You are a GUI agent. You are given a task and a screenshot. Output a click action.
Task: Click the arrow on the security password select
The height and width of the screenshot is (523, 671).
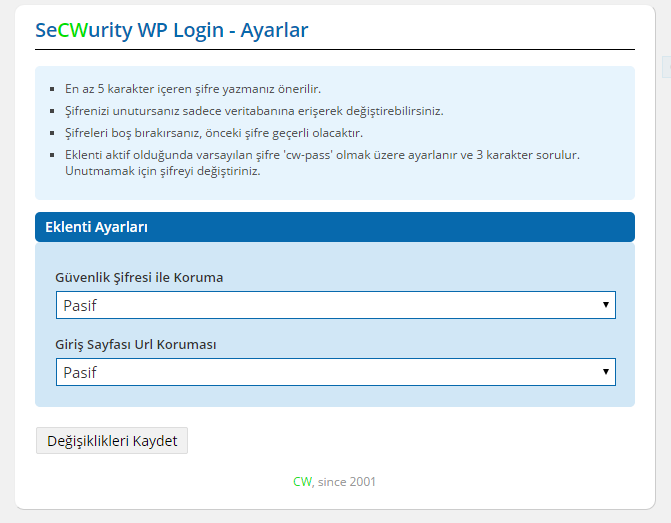(606, 305)
